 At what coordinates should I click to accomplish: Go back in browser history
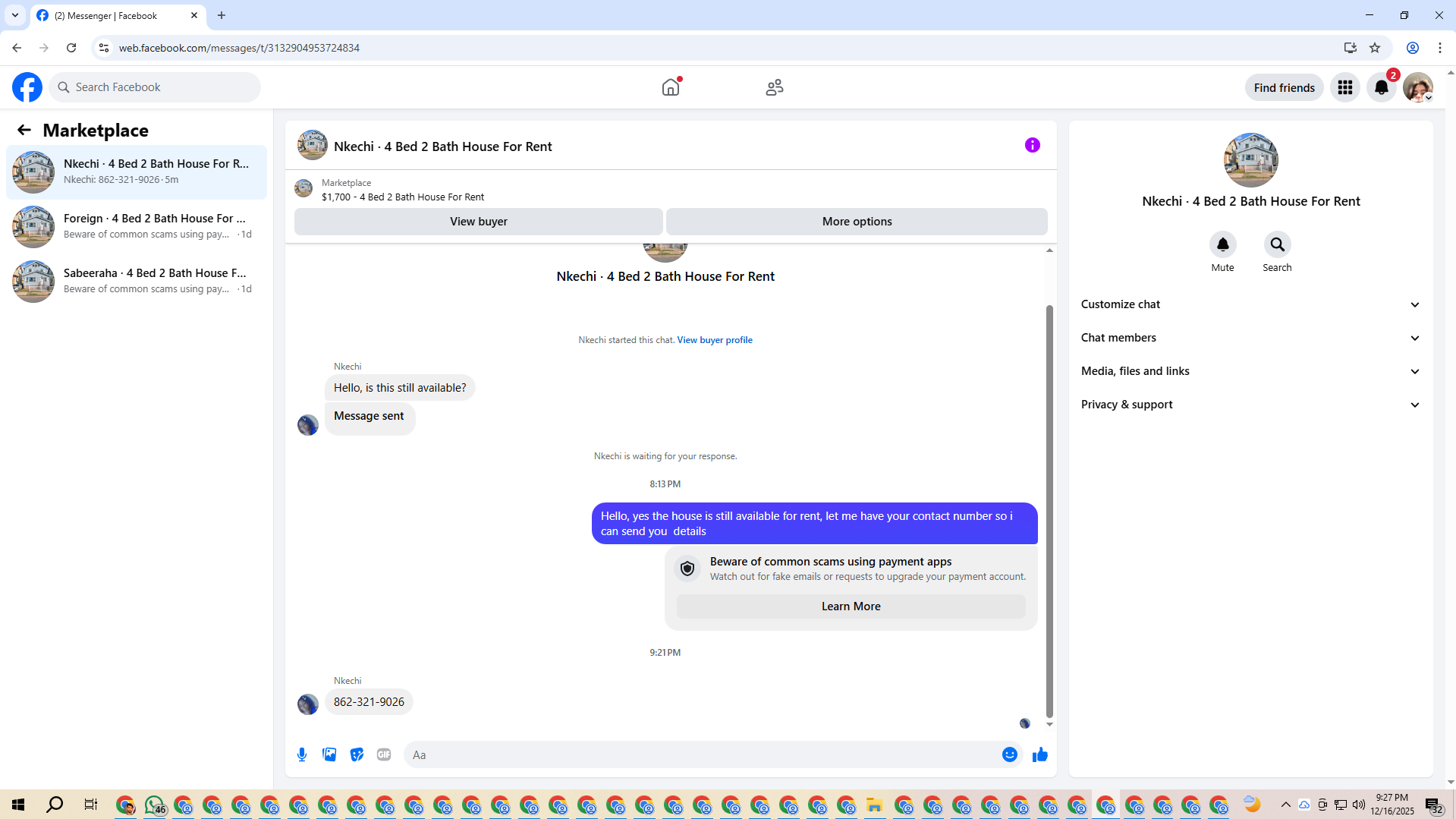pyautogui.click(x=17, y=48)
